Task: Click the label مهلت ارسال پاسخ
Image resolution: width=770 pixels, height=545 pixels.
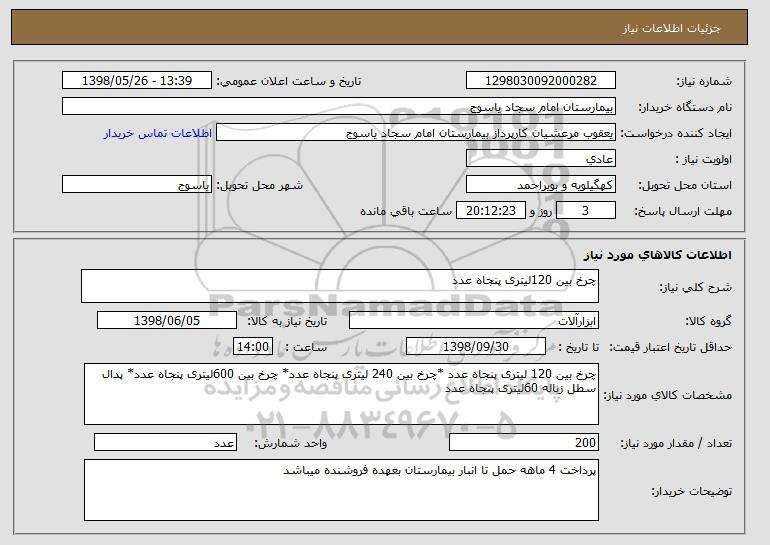Action: click(x=683, y=211)
